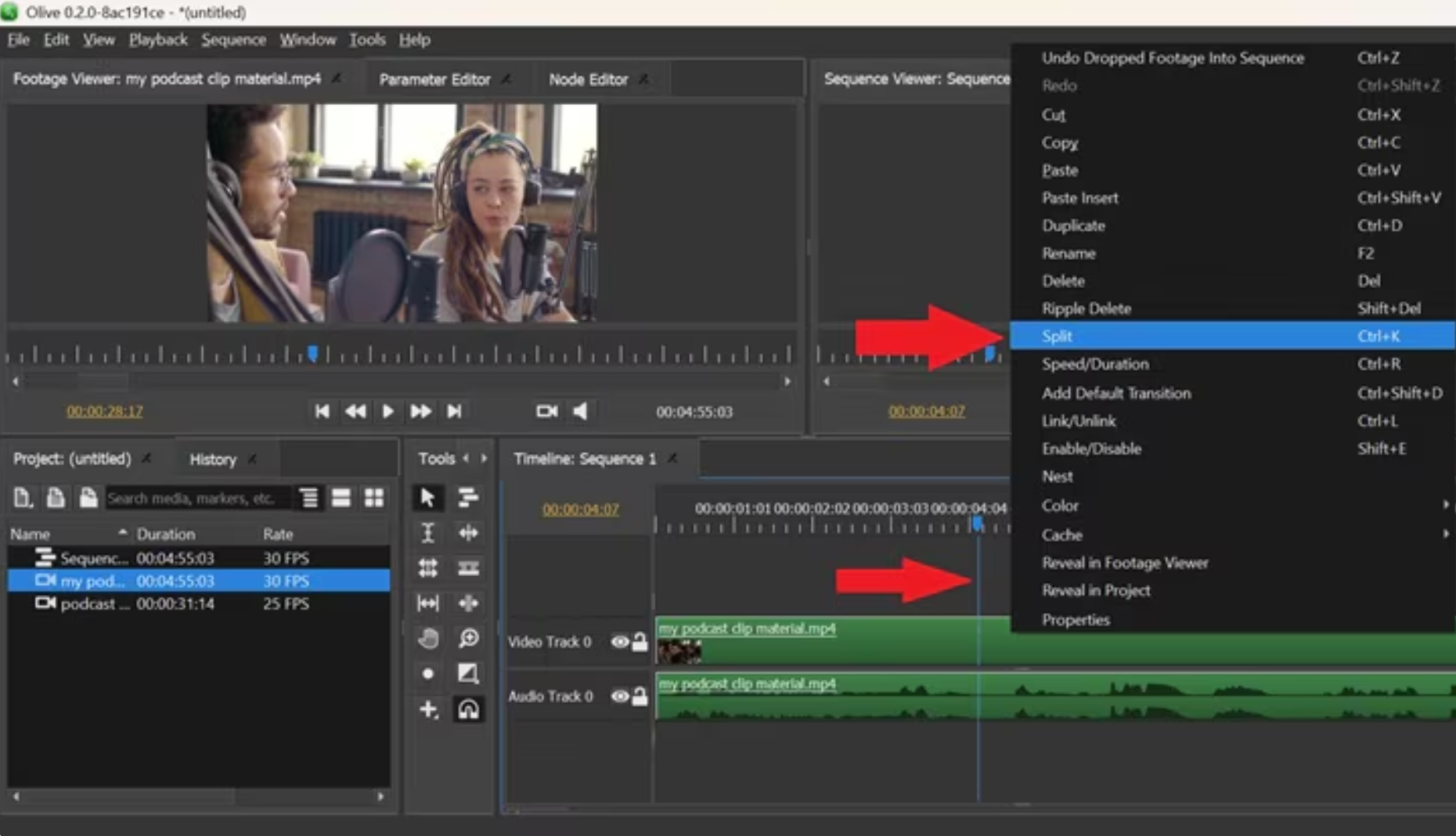Choose Ripple Delete from the context menu
The width and height of the screenshot is (1456, 836).
tap(1086, 308)
